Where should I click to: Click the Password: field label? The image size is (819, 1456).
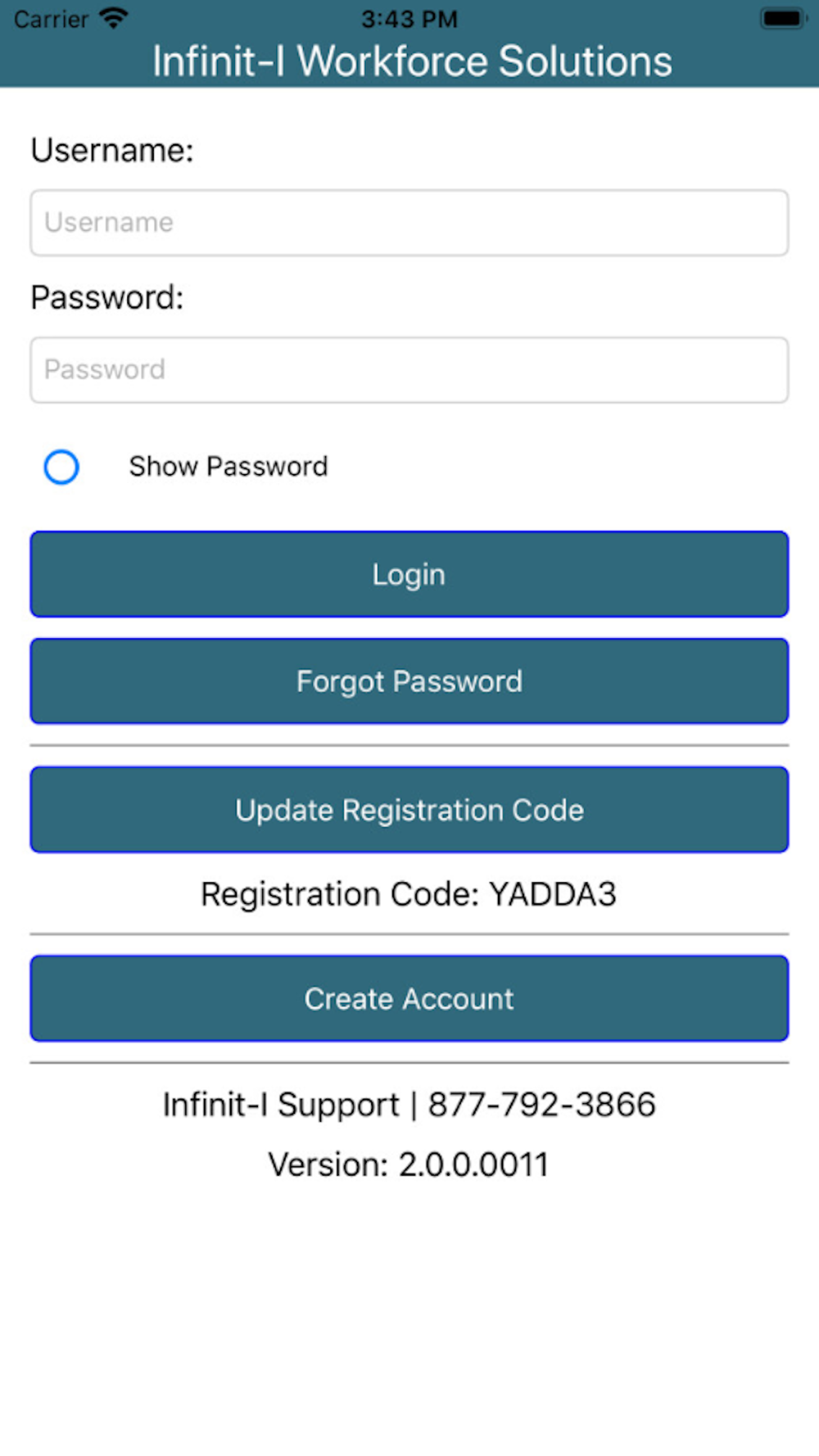pyautogui.click(x=107, y=298)
